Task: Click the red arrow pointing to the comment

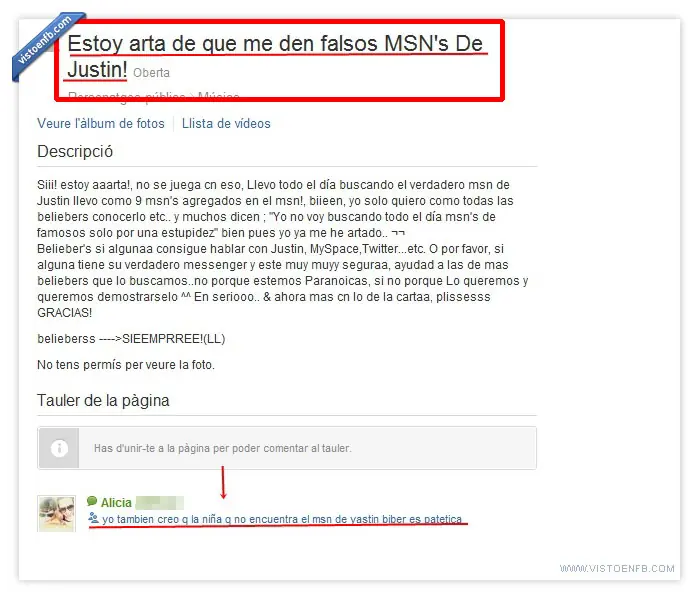Action: (223, 482)
